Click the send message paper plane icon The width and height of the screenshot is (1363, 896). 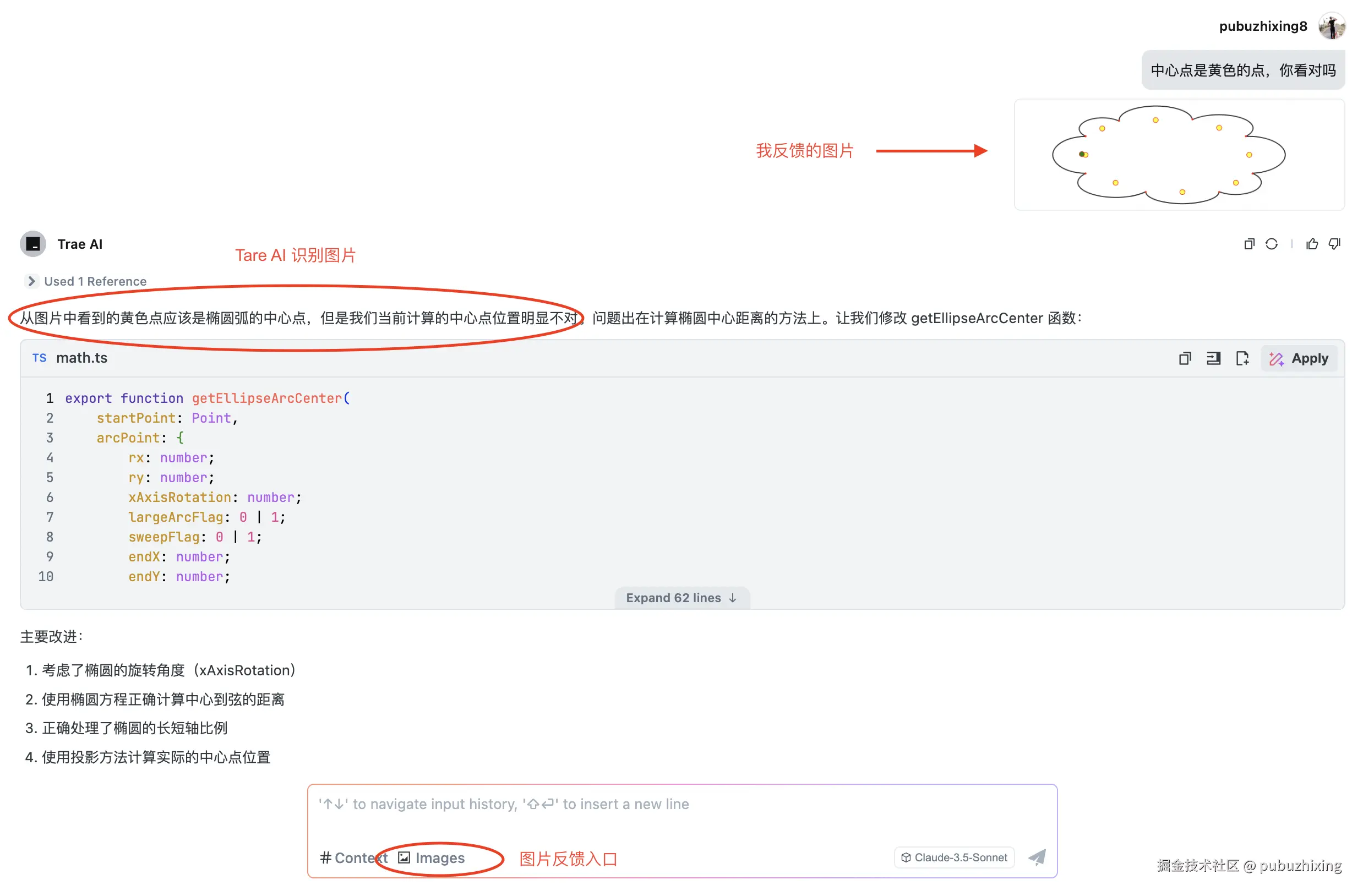tap(1037, 857)
